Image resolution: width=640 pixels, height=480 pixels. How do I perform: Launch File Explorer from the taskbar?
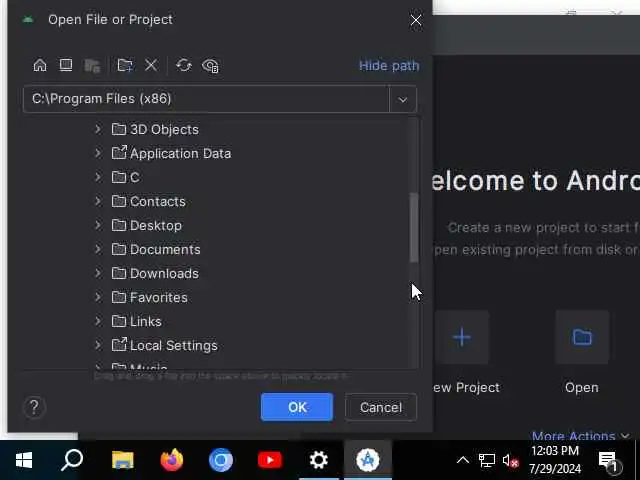[122, 460]
